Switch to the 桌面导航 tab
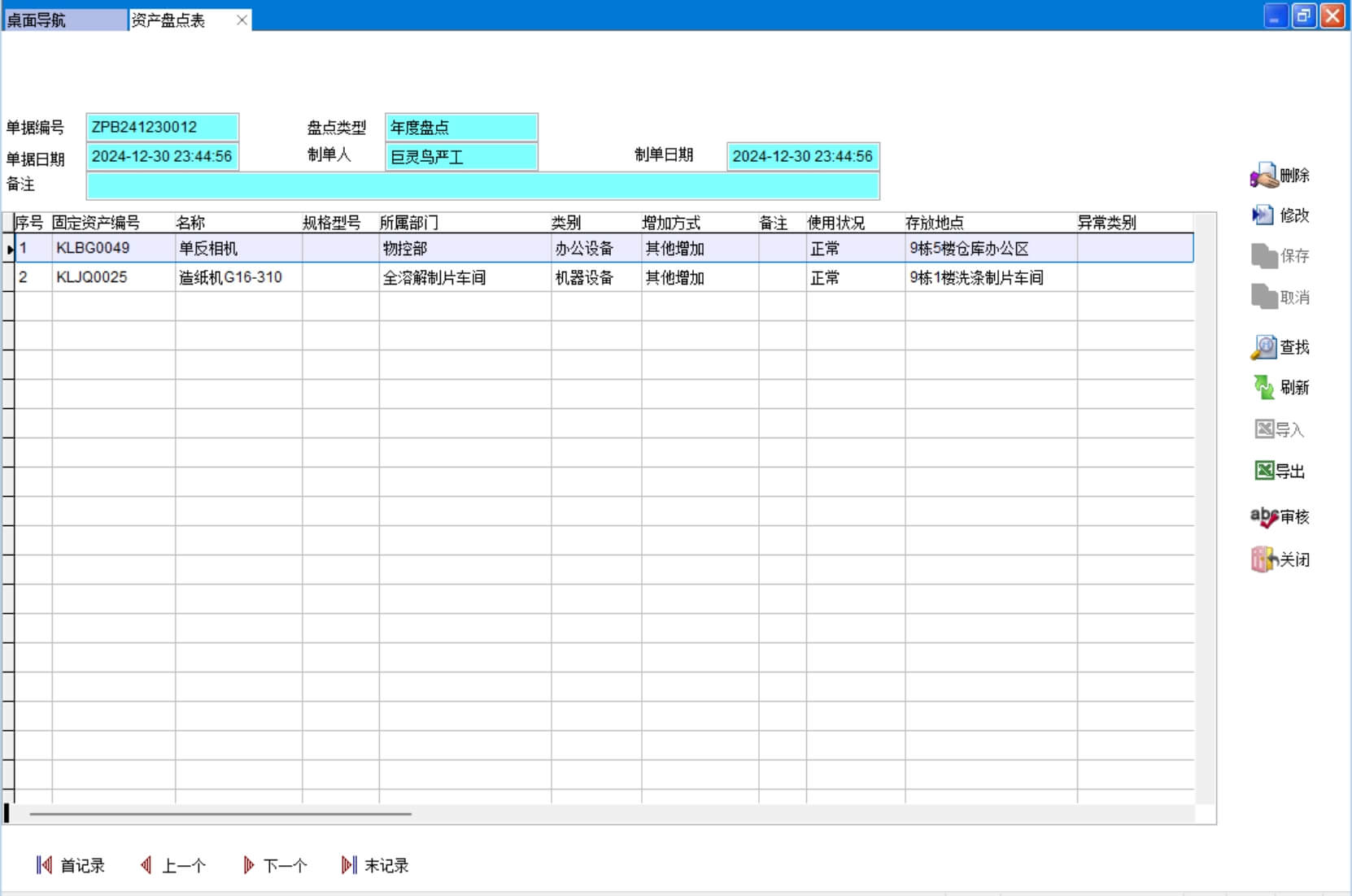Image resolution: width=1352 pixels, height=896 pixels. [65, 20]
